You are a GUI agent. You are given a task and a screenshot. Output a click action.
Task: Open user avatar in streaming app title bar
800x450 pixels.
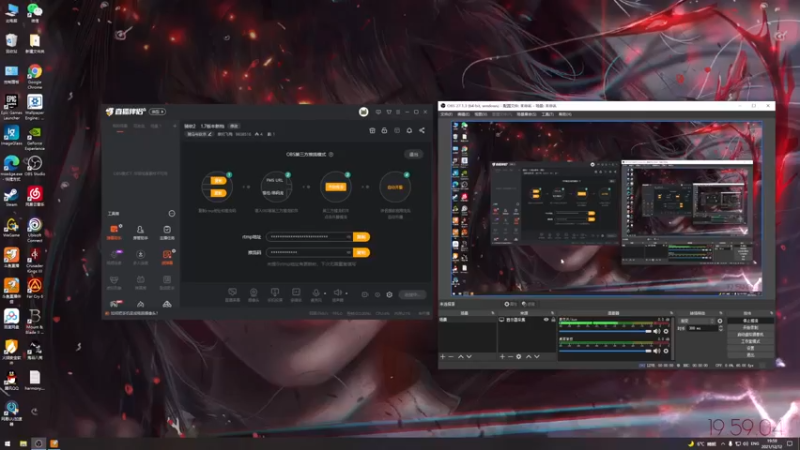pos(363,112)
